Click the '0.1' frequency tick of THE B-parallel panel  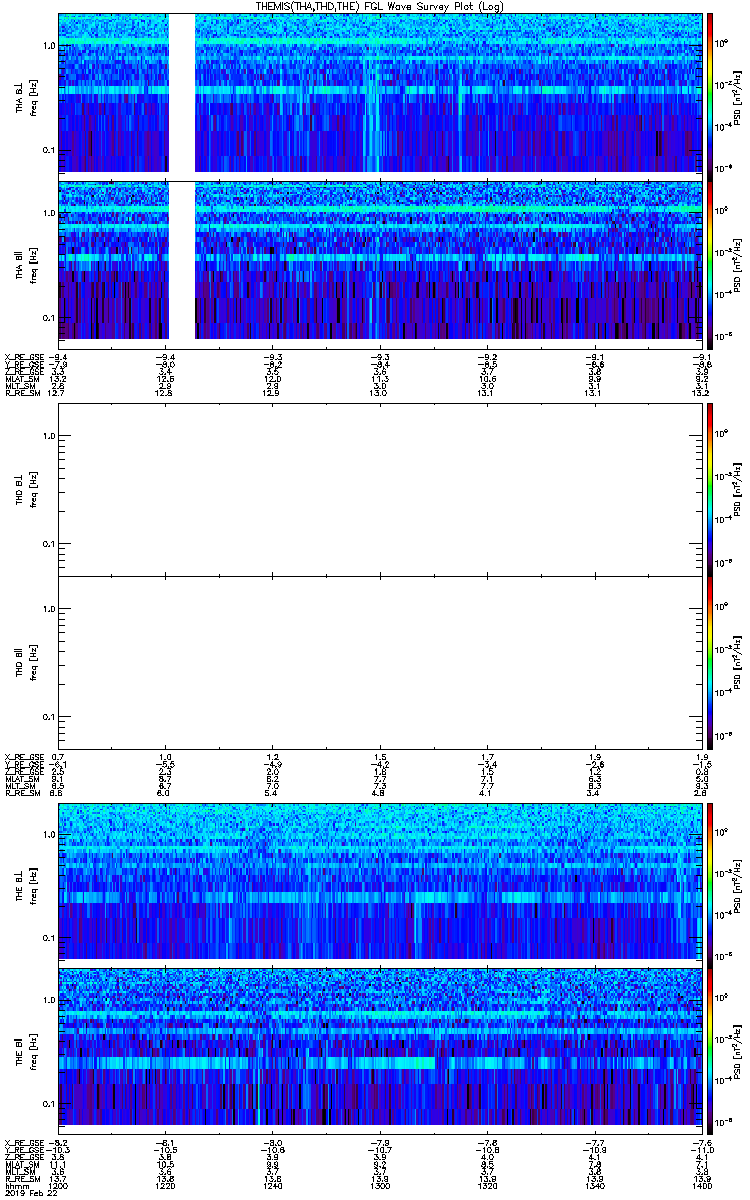pyautogui.click(x=48, y=1104)
